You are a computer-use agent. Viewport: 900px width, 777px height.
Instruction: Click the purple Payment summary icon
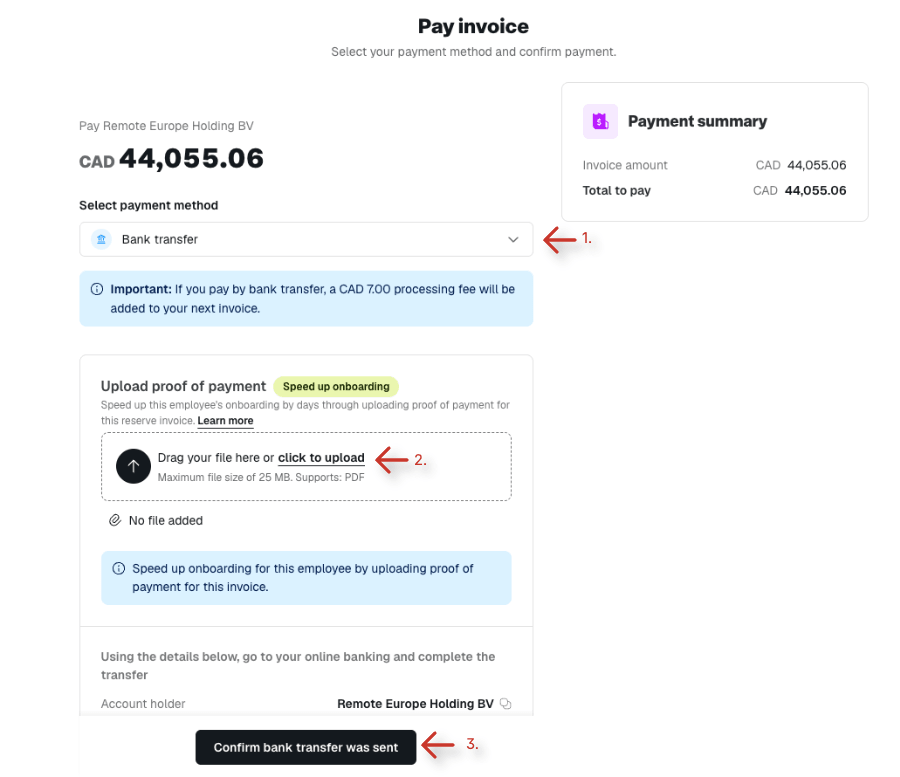pos(600,121)
